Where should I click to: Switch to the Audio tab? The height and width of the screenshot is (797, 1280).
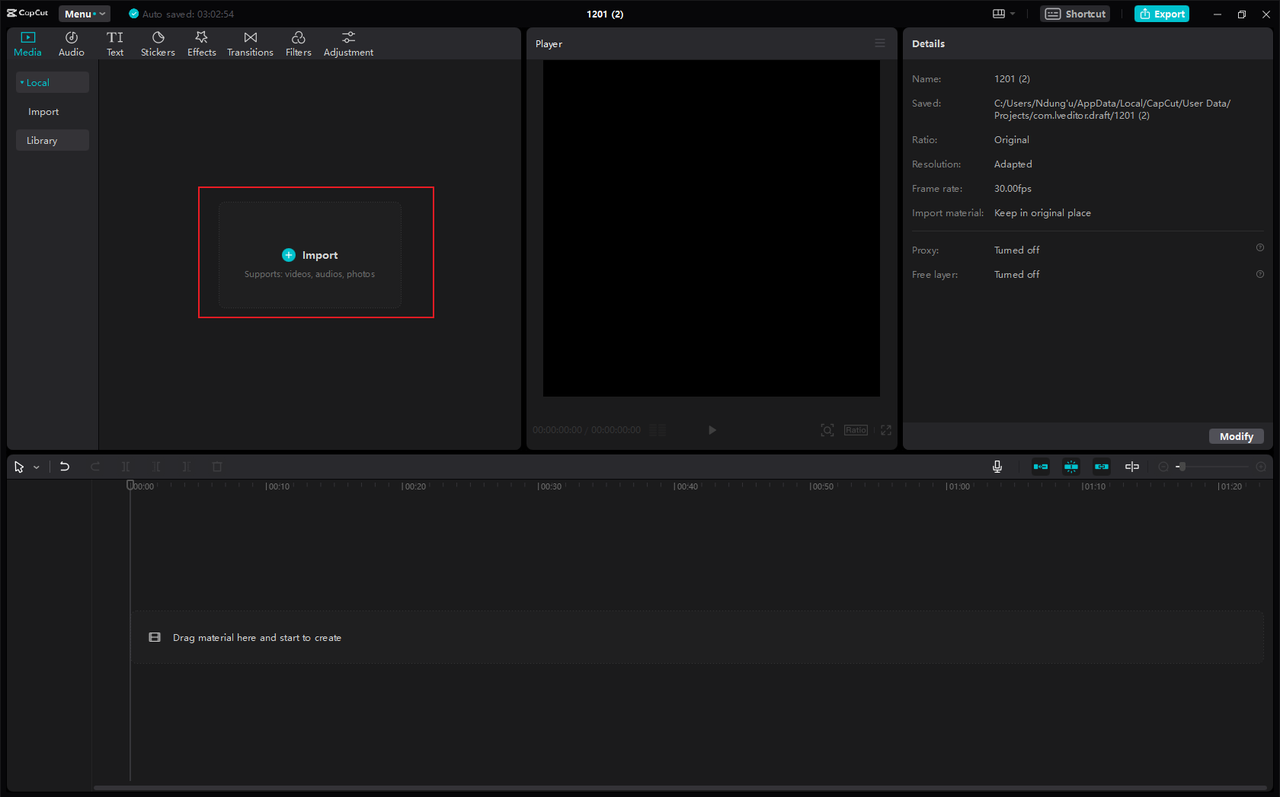[71, 44]
